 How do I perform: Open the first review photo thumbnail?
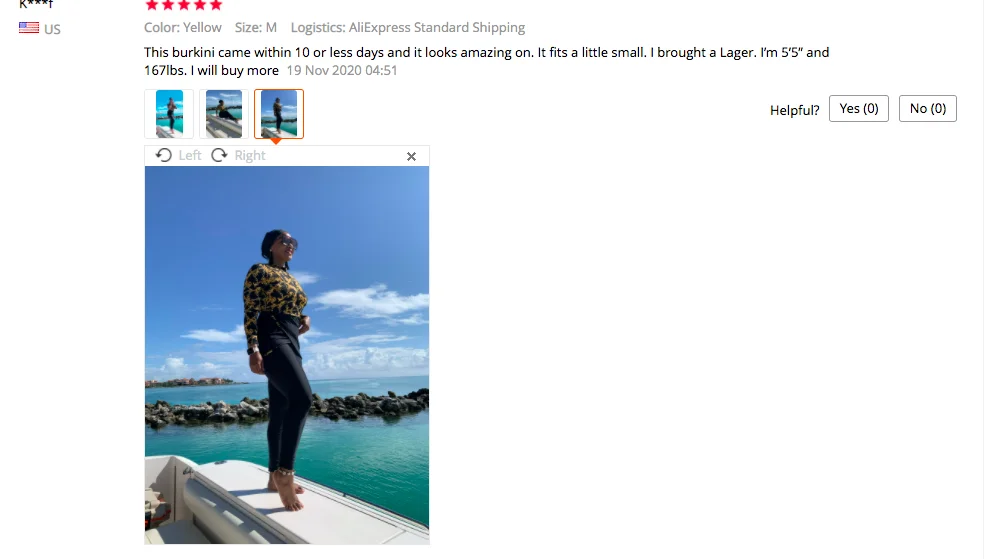tap(169, 114)
